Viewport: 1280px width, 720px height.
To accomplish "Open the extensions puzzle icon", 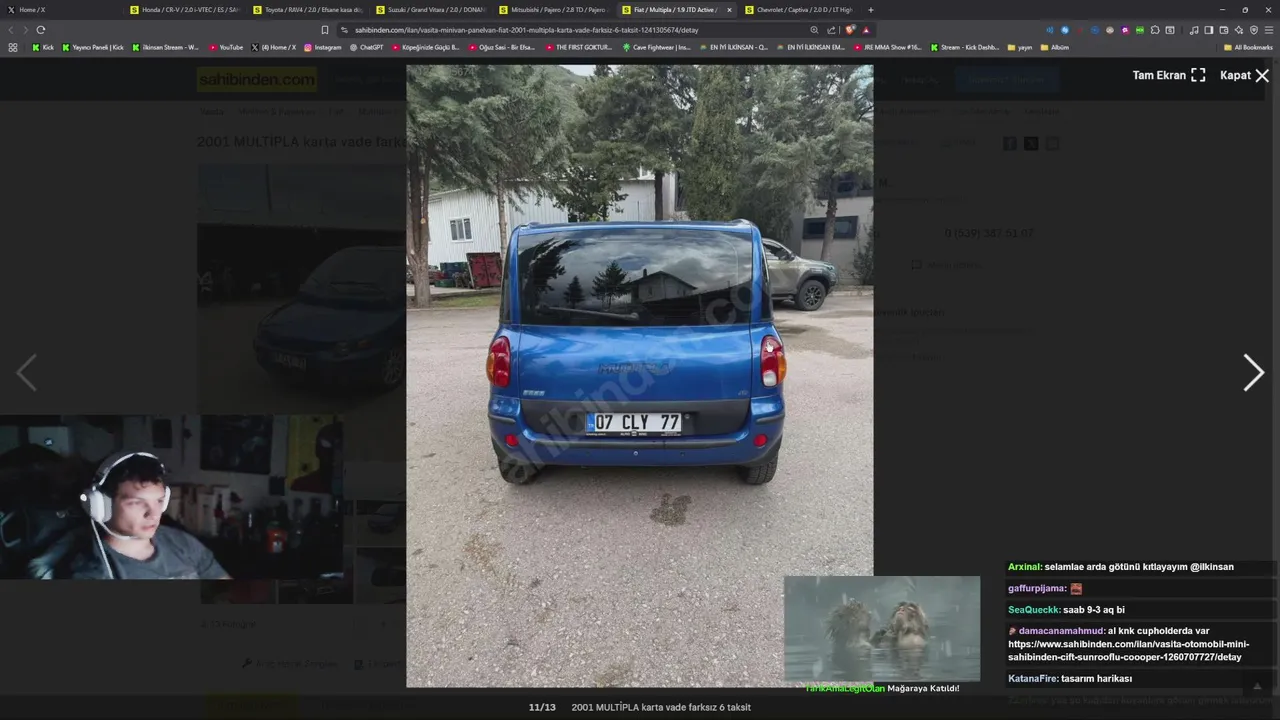I will [1155, 30].
